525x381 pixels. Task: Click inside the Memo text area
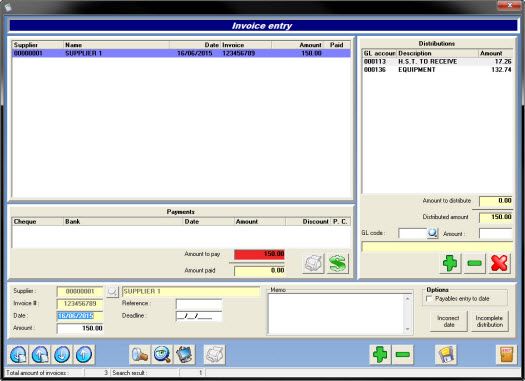(x=336, y=314)
